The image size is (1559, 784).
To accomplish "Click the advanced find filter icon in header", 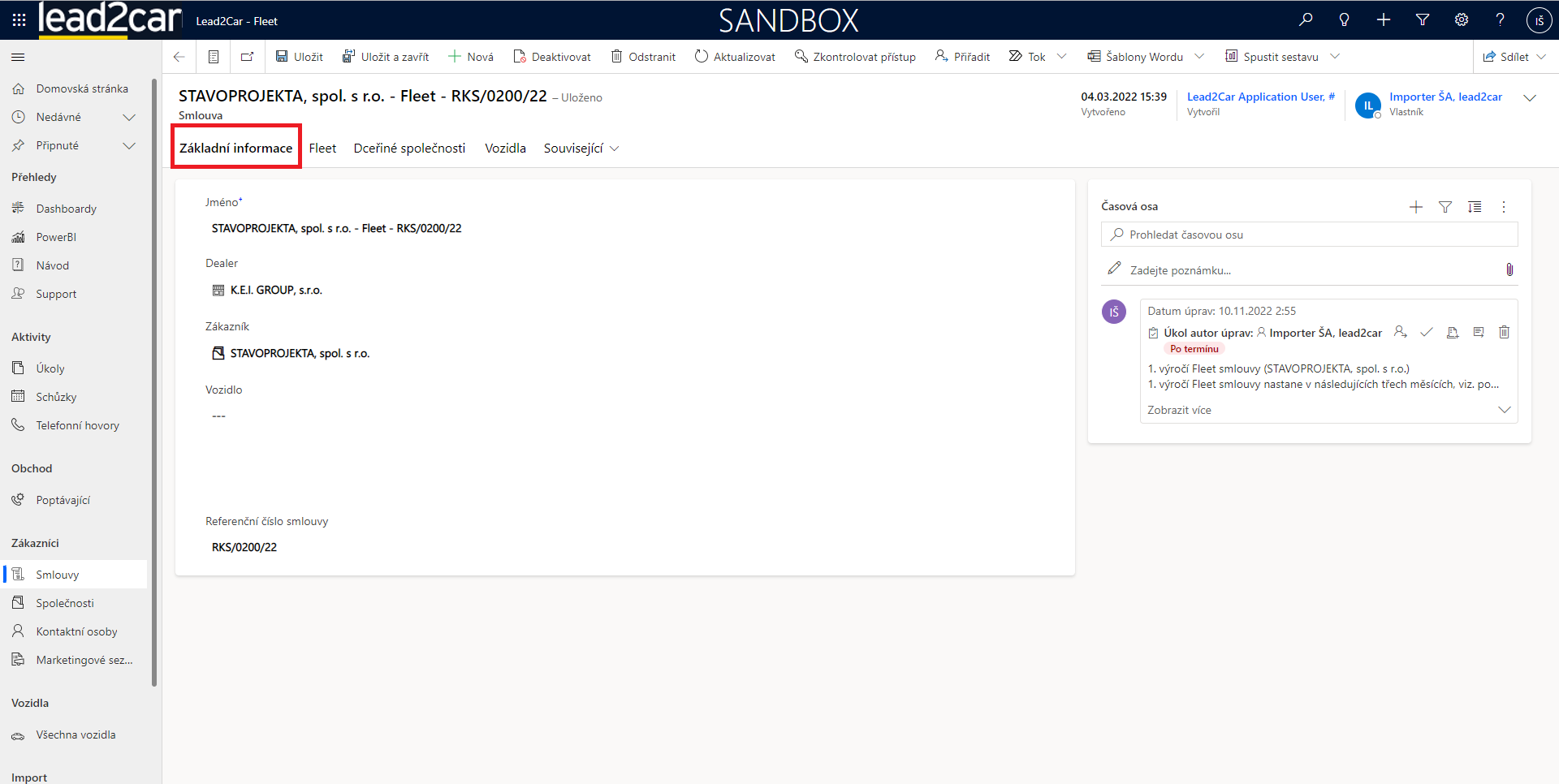I will click(1423, 19).
